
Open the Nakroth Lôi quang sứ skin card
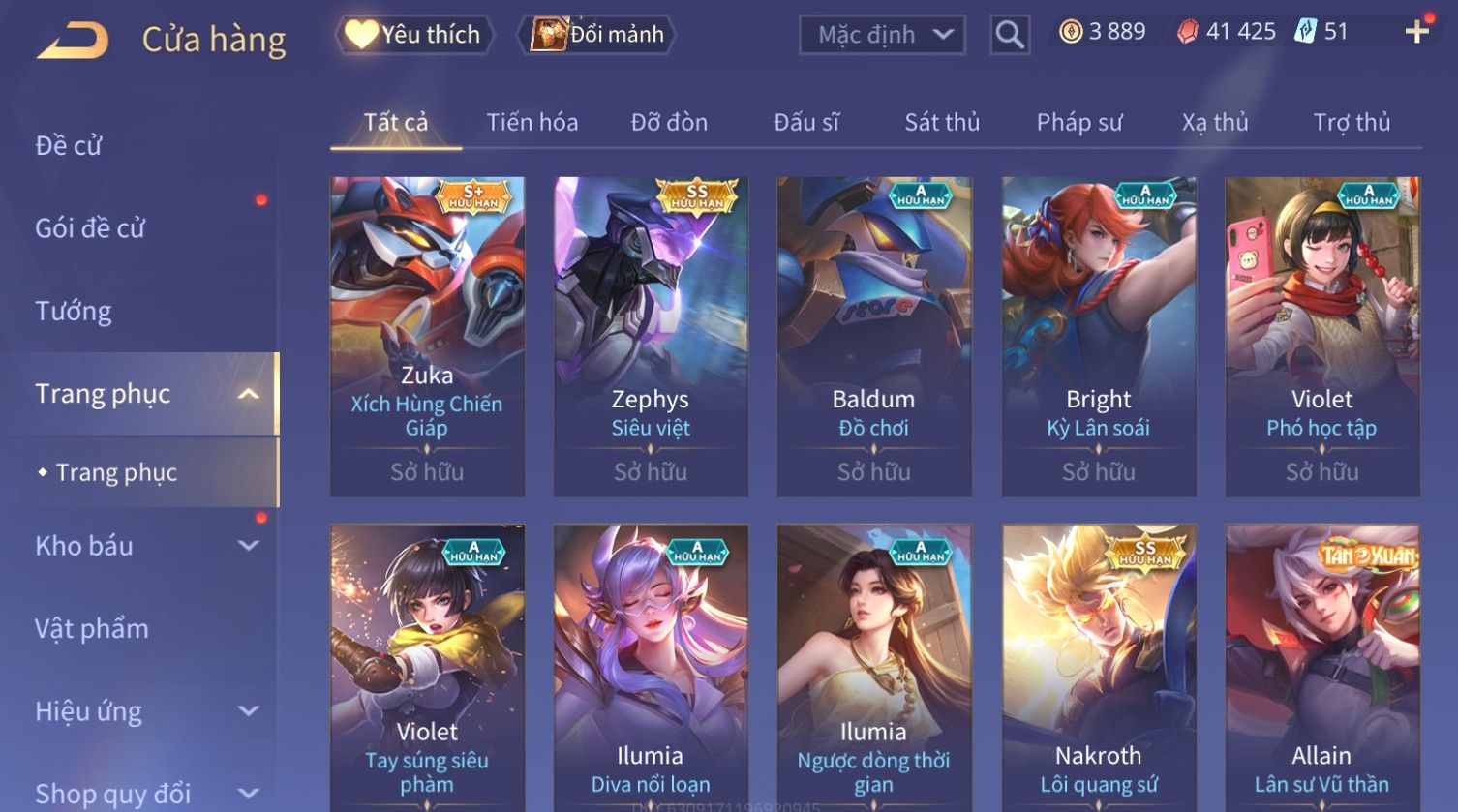pyautogui.click(x=1099, y=668)
